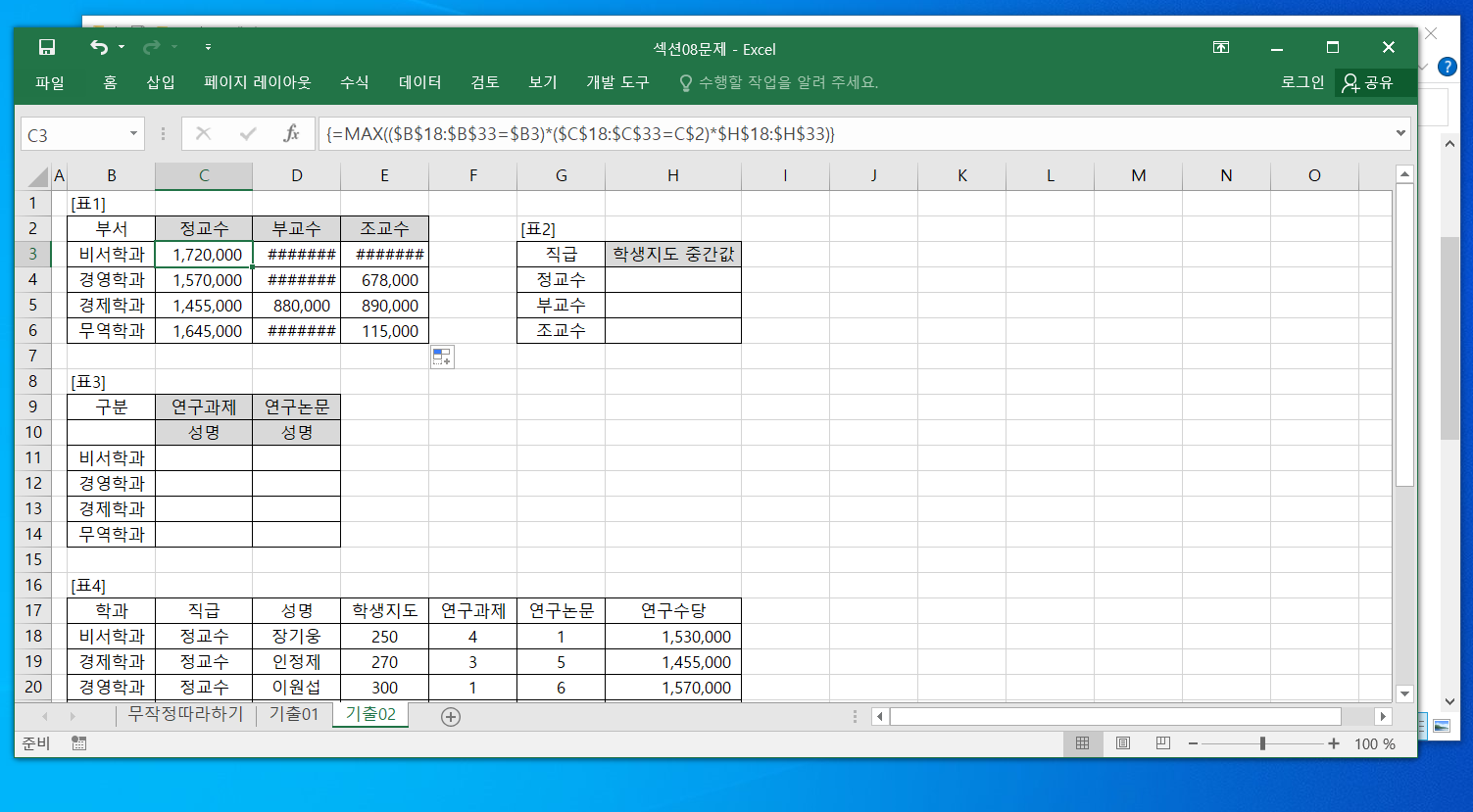Click the Save icon in title bar

coord(46,48)
